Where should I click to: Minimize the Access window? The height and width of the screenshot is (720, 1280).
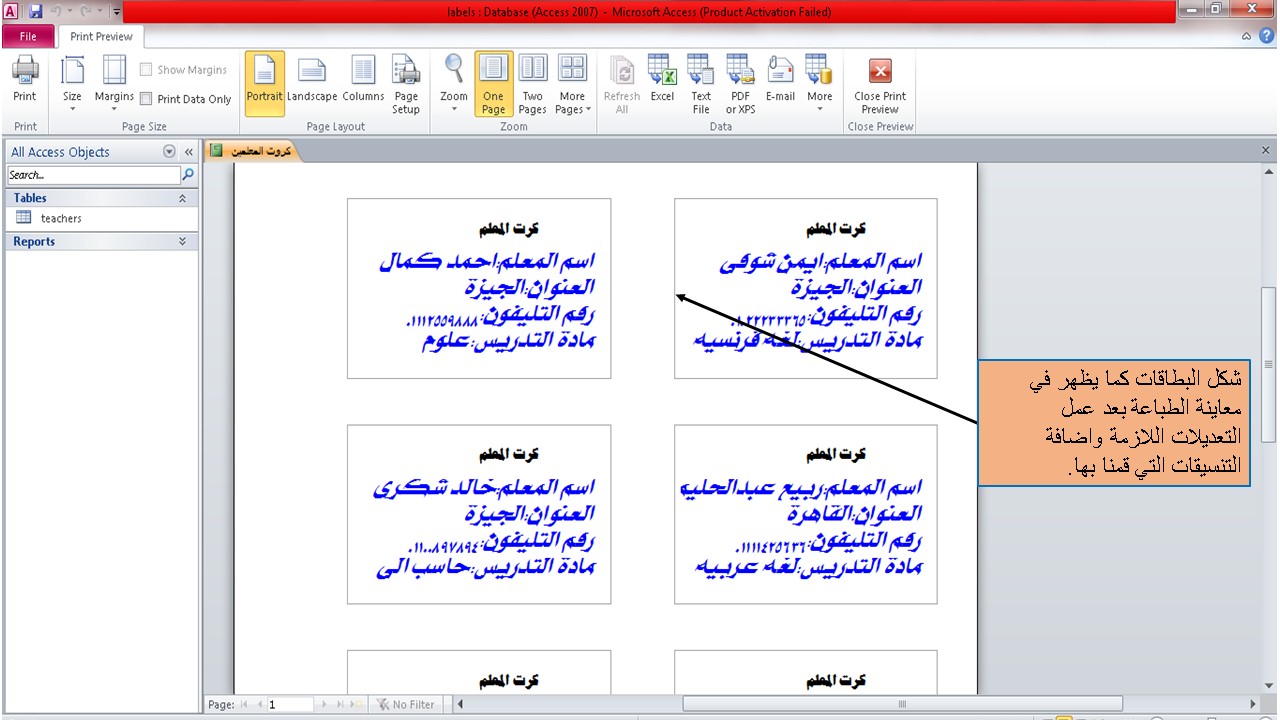click(1192, 10)
